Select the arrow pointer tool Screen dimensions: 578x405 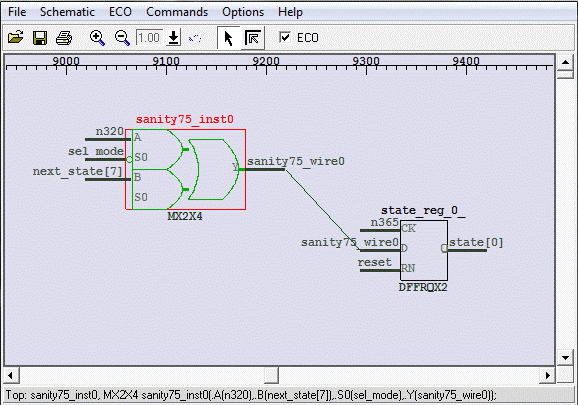click(x=229, y=38)
